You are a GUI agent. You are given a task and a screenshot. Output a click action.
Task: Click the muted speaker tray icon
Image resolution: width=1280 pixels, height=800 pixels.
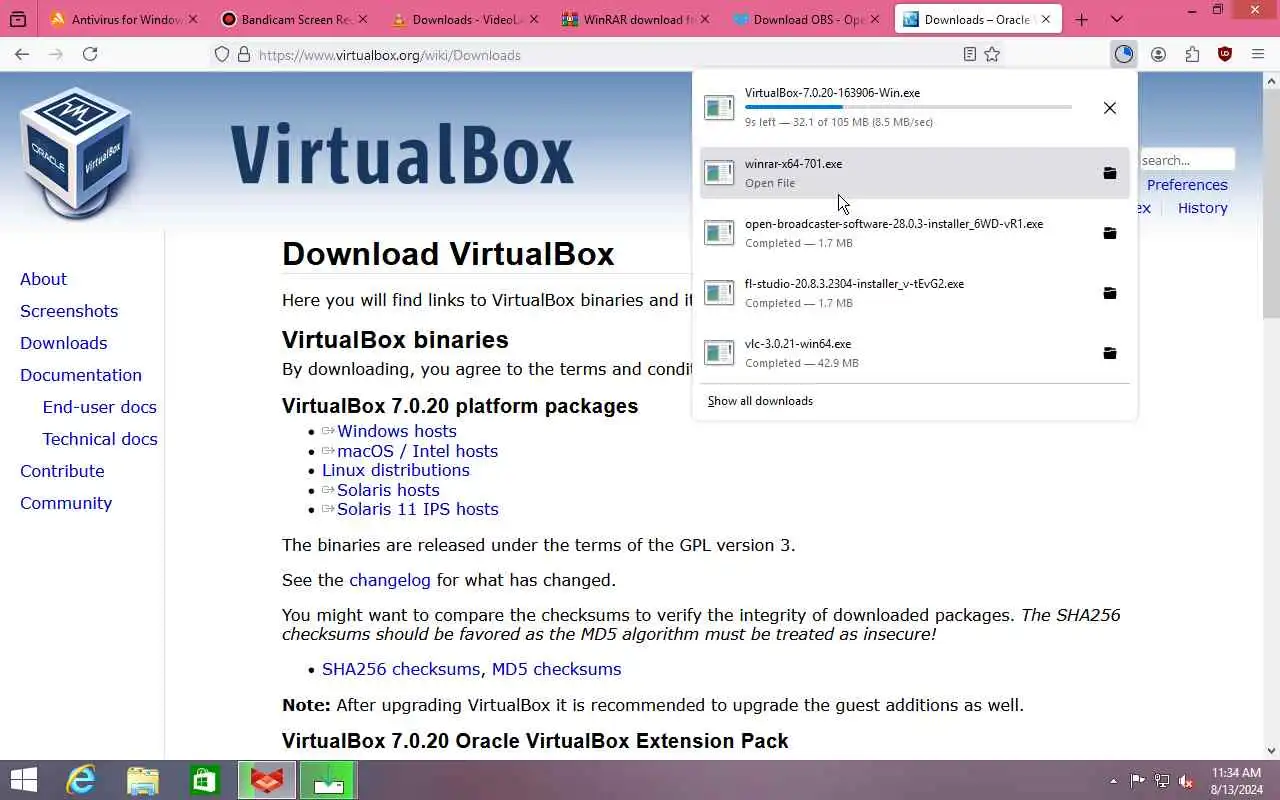tap(1186, 781)
